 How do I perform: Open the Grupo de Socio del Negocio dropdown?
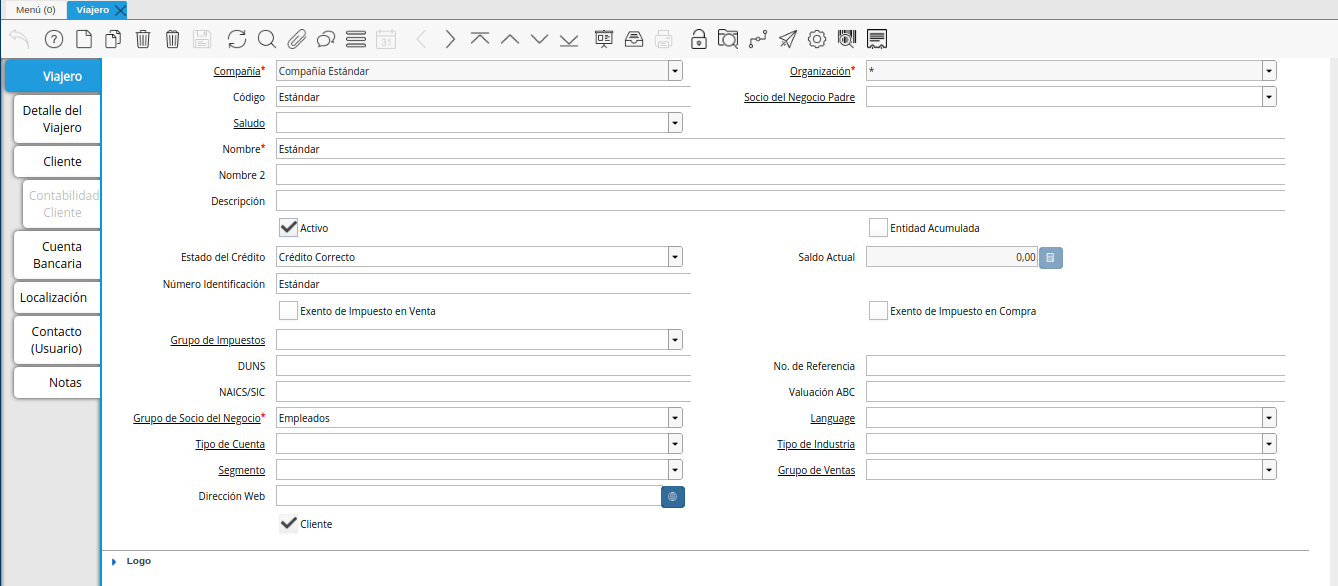click(676, 418)
